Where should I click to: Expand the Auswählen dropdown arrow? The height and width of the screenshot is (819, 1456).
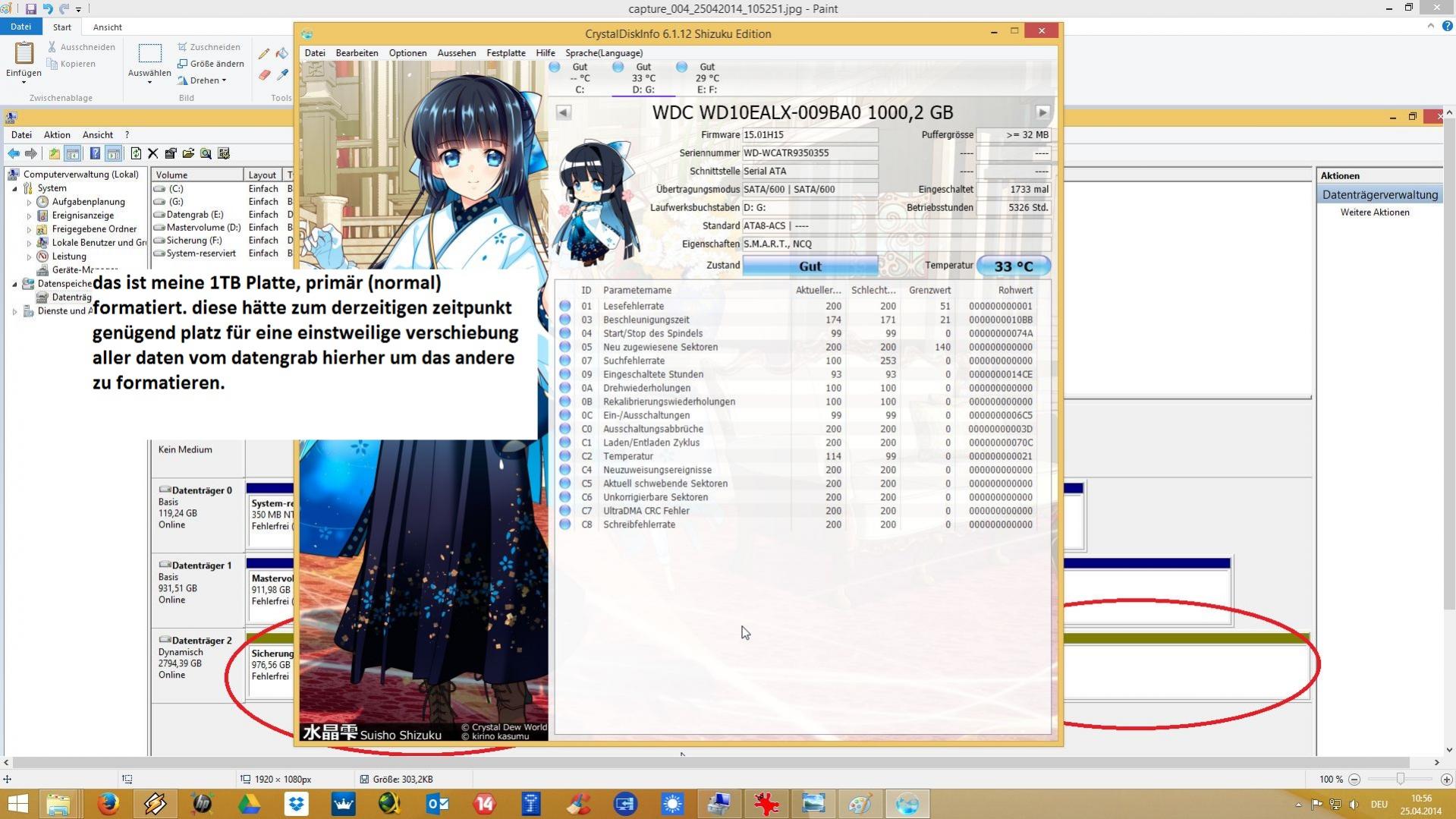click(149, 82)
